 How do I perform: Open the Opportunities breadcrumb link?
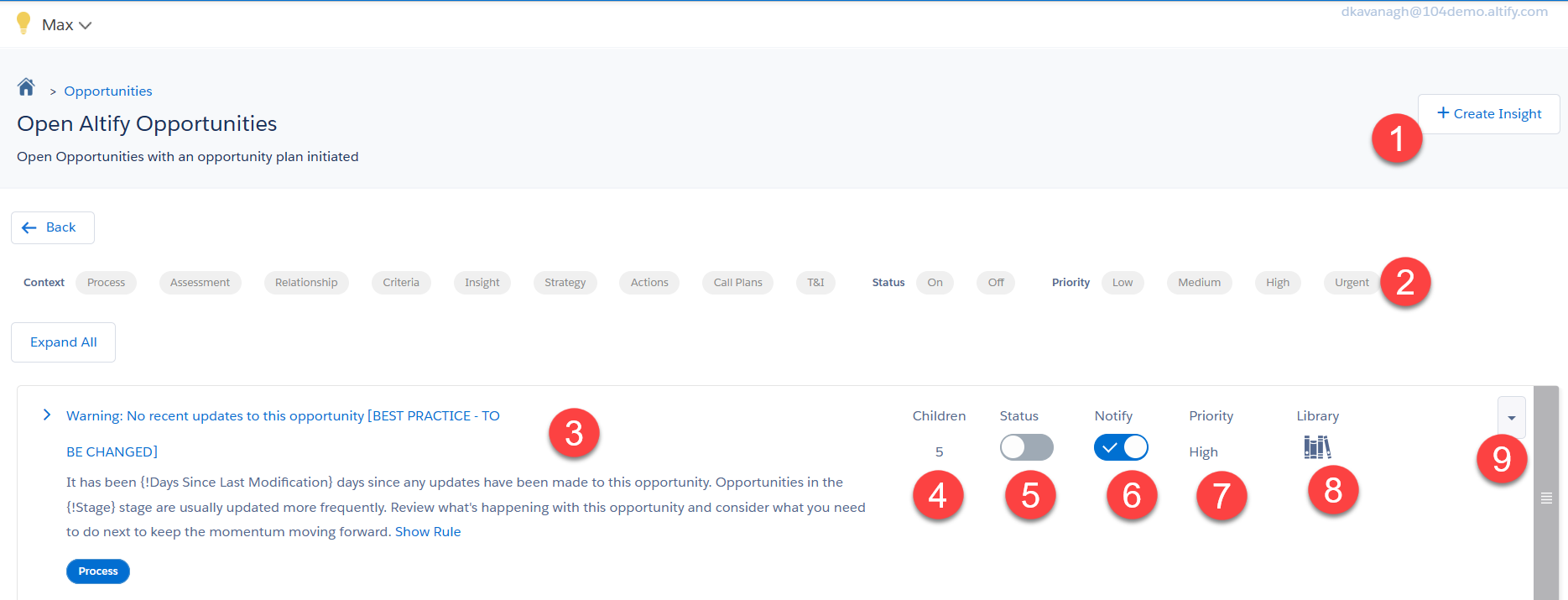[108, 91]
